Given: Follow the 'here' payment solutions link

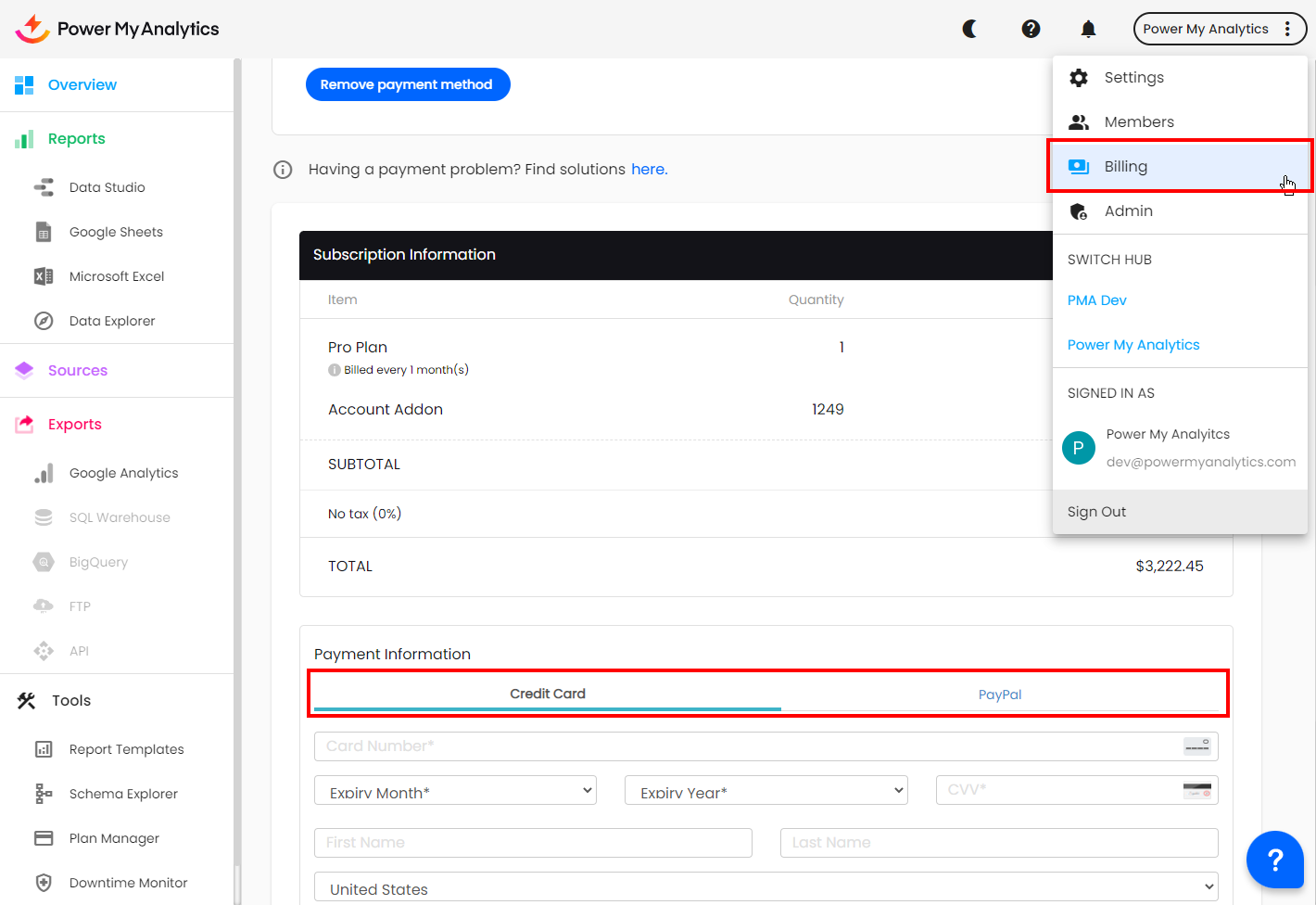Looking at the screenshot, I should [x=649, y=170].
